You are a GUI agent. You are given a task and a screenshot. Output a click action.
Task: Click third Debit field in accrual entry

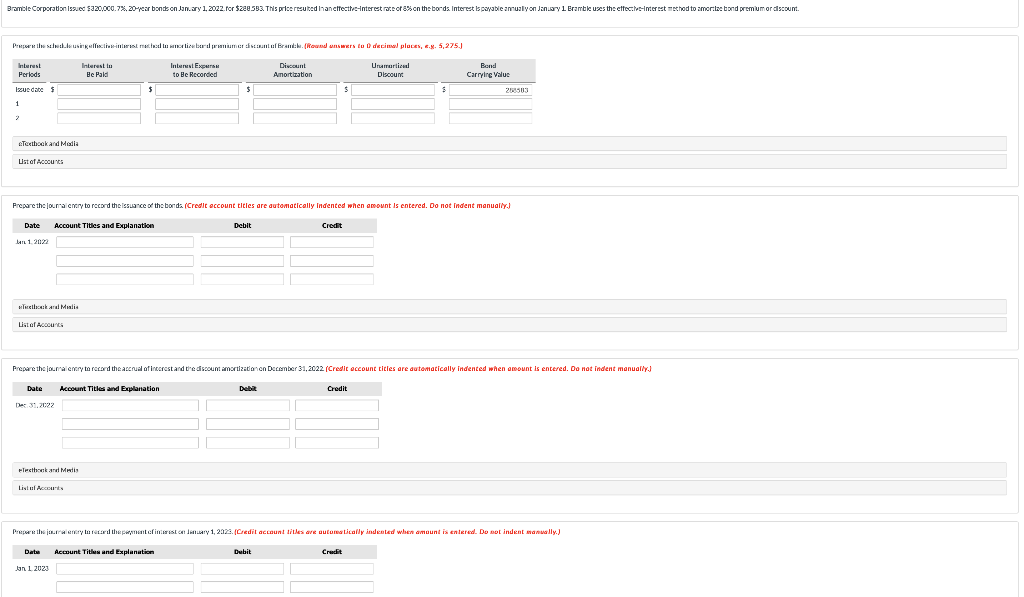(x=248, y=443)
